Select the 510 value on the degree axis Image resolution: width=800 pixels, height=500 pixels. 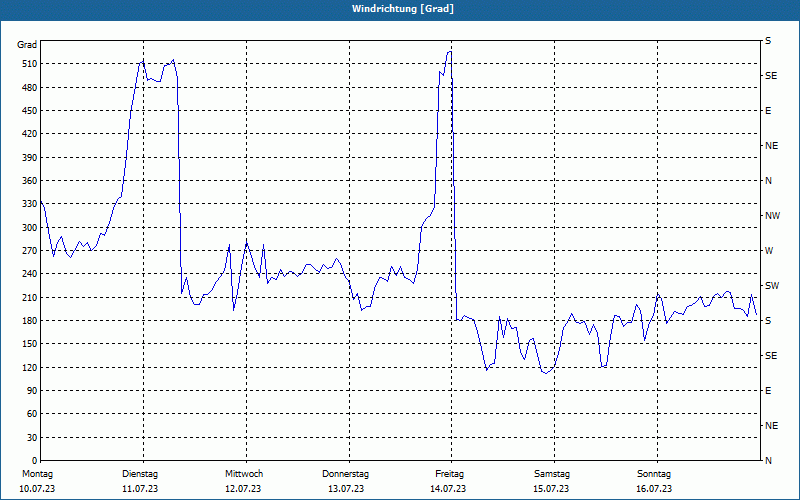(x=29, y=64)
